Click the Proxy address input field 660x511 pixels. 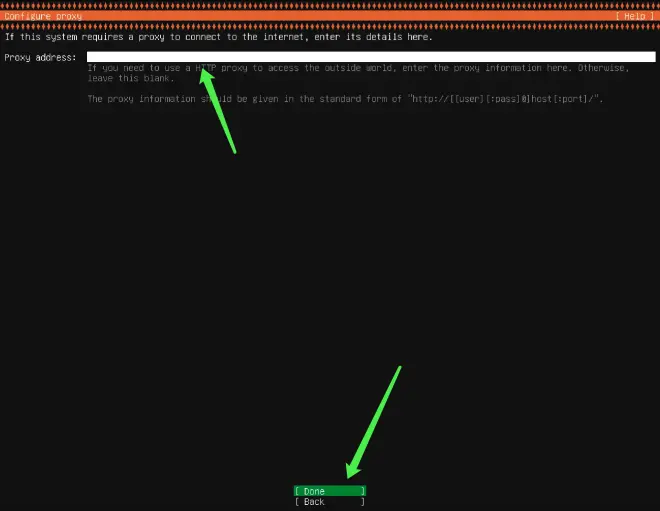coord(371,57)
